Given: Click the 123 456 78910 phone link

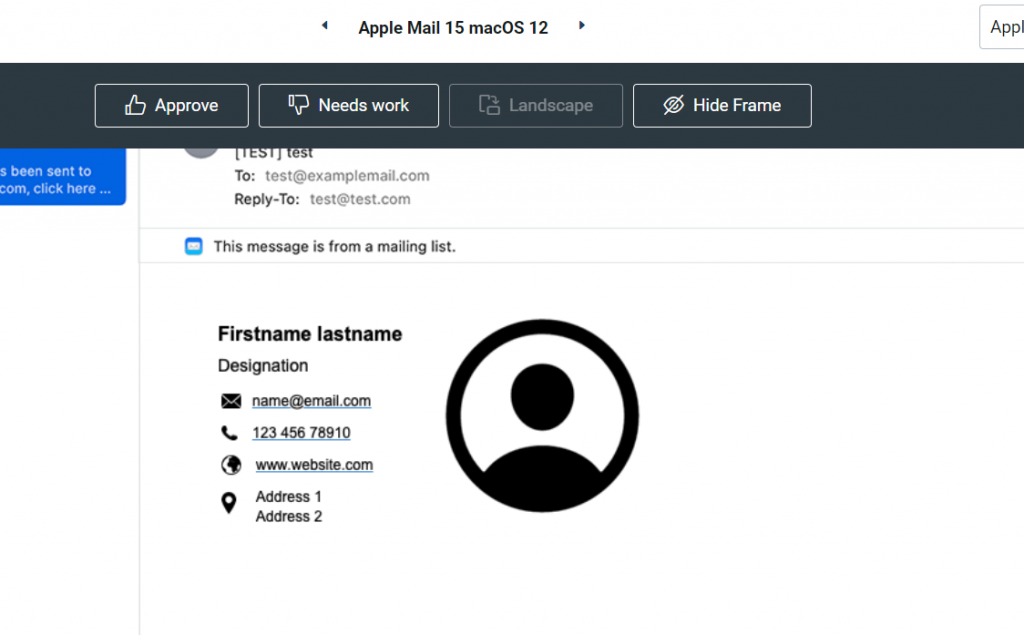Looking at the screenshot, I should [301, 433].
